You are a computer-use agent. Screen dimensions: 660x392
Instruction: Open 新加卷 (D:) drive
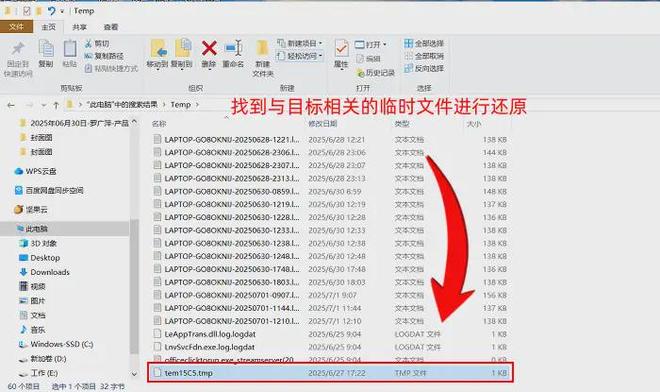pos(43,359)
